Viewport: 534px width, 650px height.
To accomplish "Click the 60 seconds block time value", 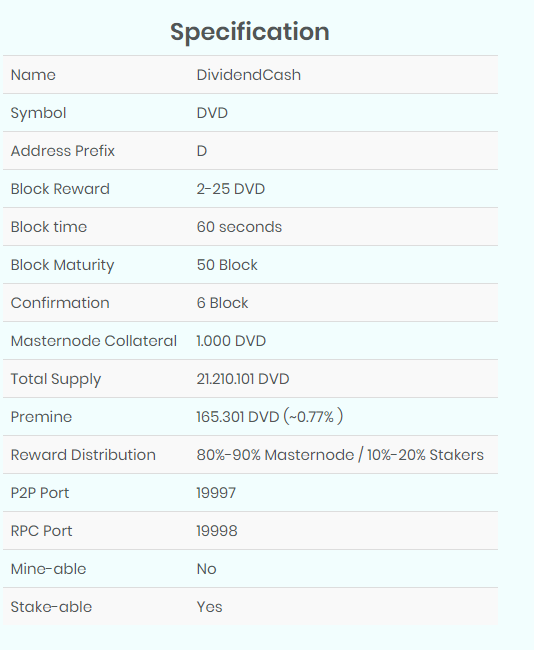I will pos(239,227).
